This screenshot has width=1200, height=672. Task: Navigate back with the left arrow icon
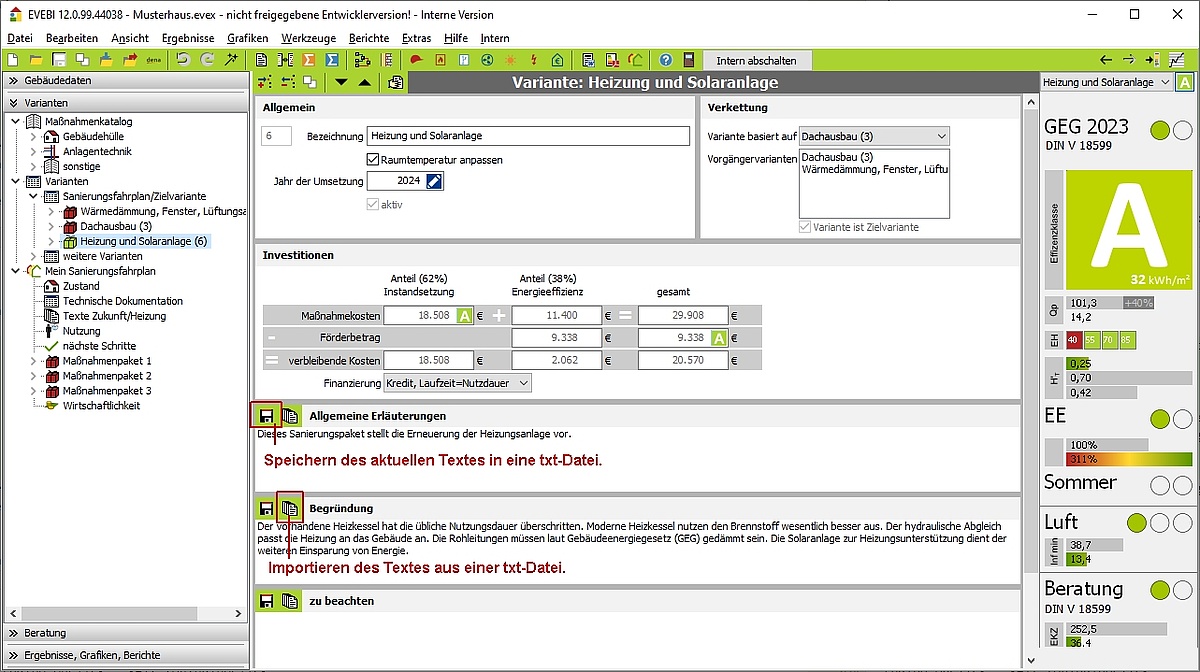click(1105, 60)
